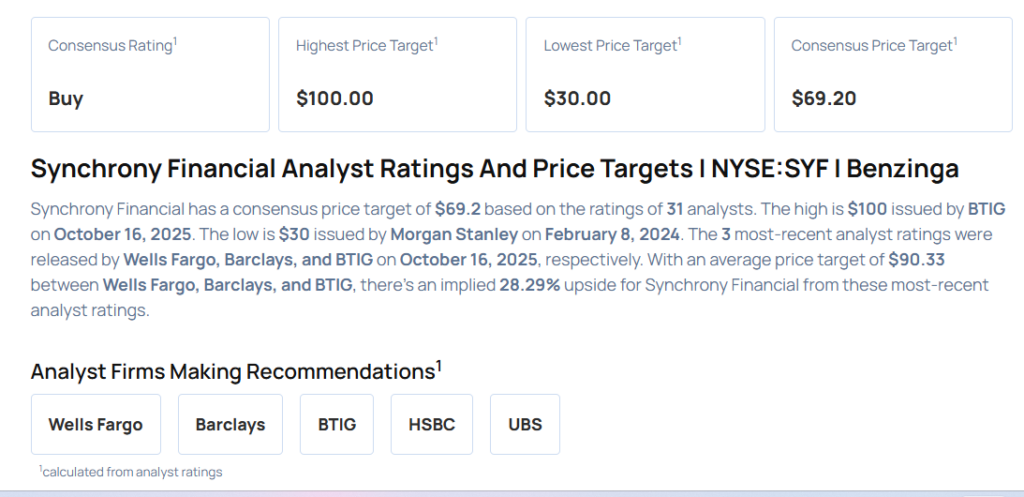Select the $30.00 value in the card
The image size is (1024, 497).
[577, 98]
